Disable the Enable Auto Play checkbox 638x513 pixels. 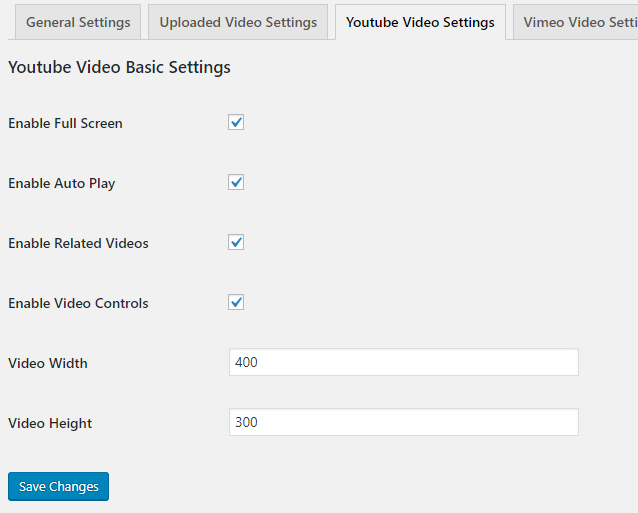(x=237, y=182)
